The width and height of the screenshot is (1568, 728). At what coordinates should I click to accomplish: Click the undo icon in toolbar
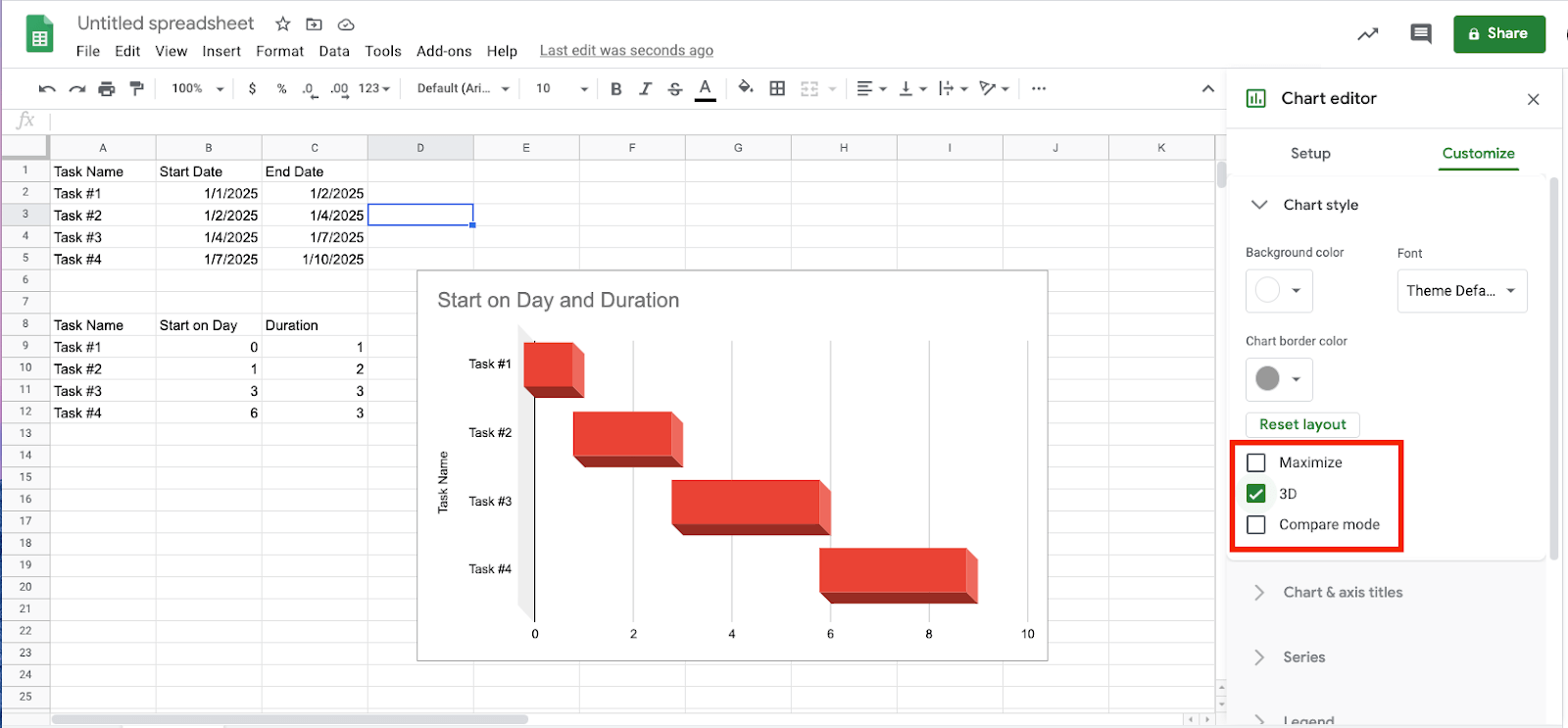click(46, 89)
